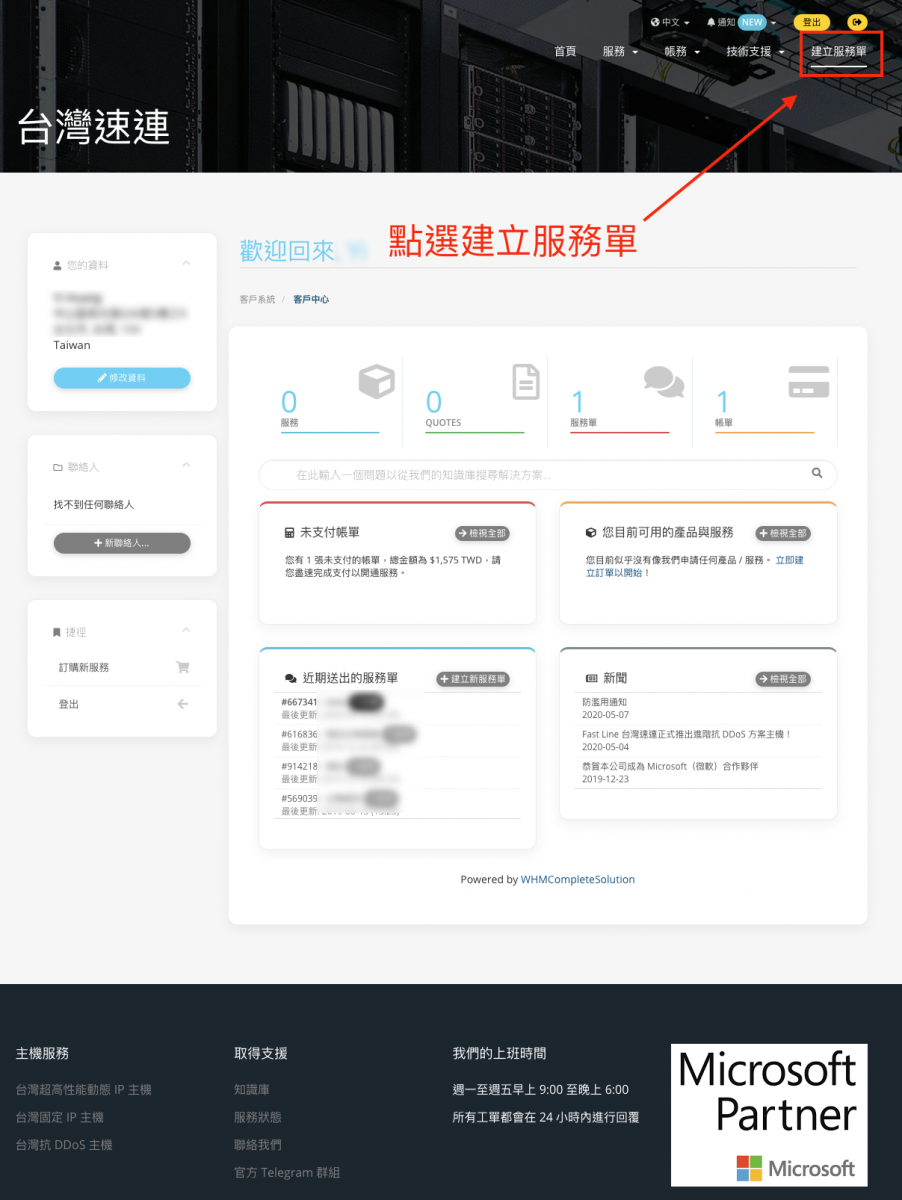The width and height of the screenshot is (902, 1200).
Task: Open the 中文 language dropdown
Action: coord(670,22)
